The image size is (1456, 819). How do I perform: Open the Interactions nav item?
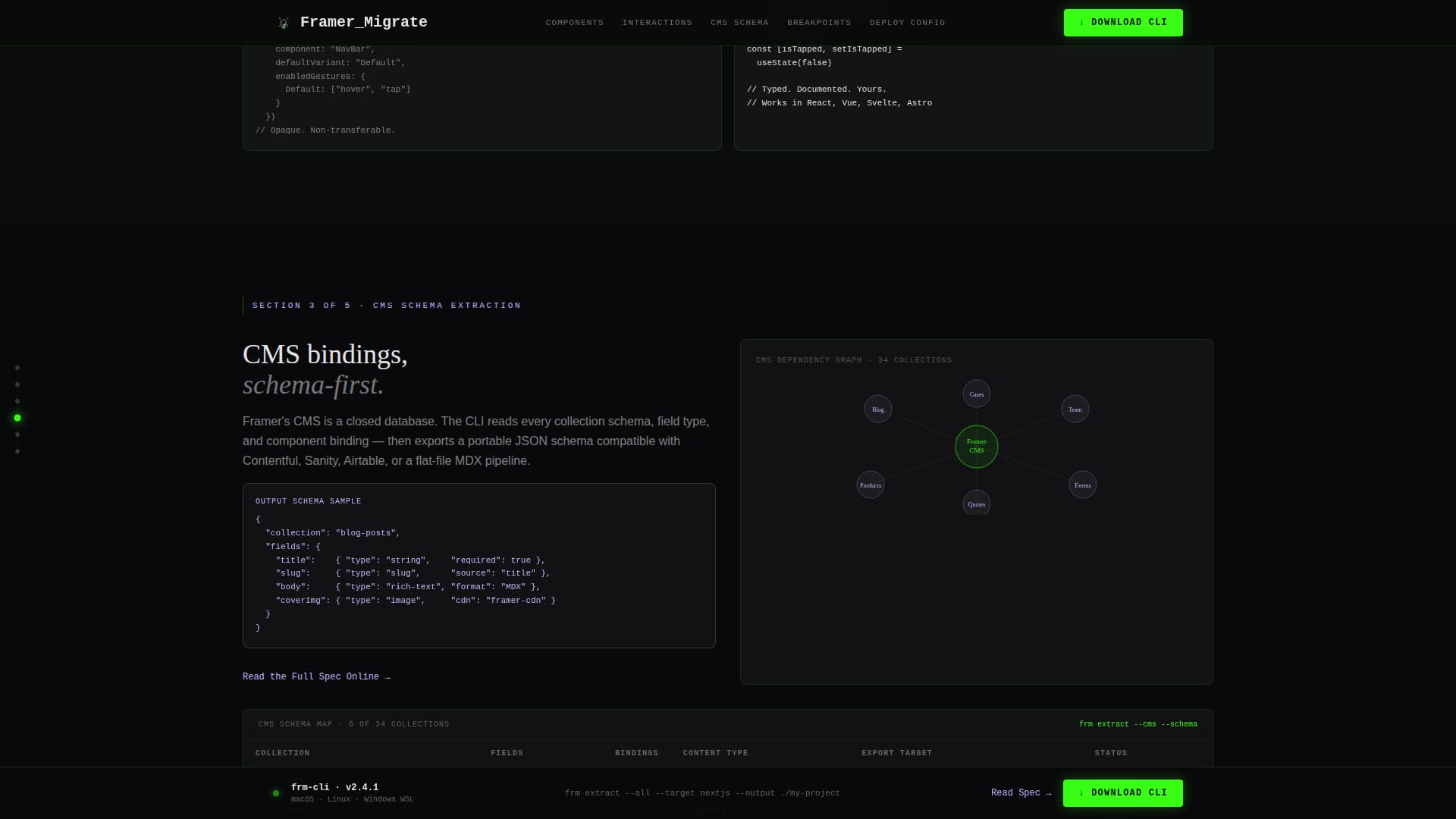click(657, 23)
